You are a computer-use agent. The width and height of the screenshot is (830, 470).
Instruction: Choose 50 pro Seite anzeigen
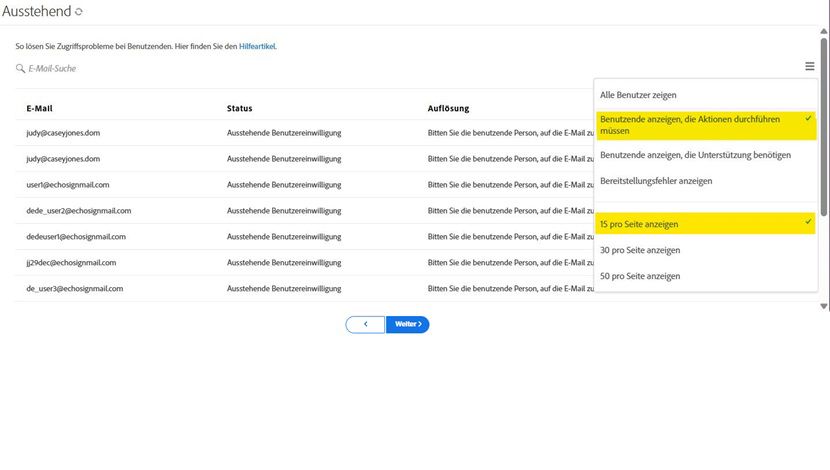(x=640, y=276)
